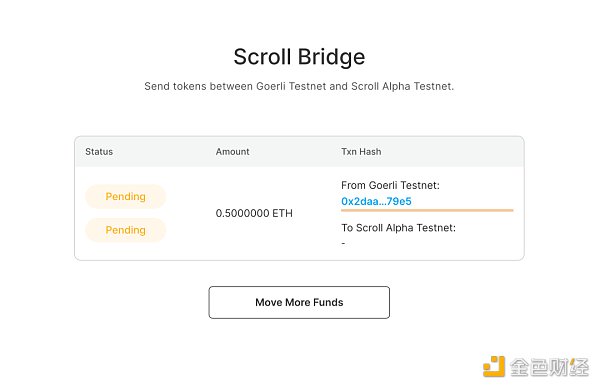This screenshot has height=388, width=600.
Task: Click the Status column header
Action: click(99, 152)
